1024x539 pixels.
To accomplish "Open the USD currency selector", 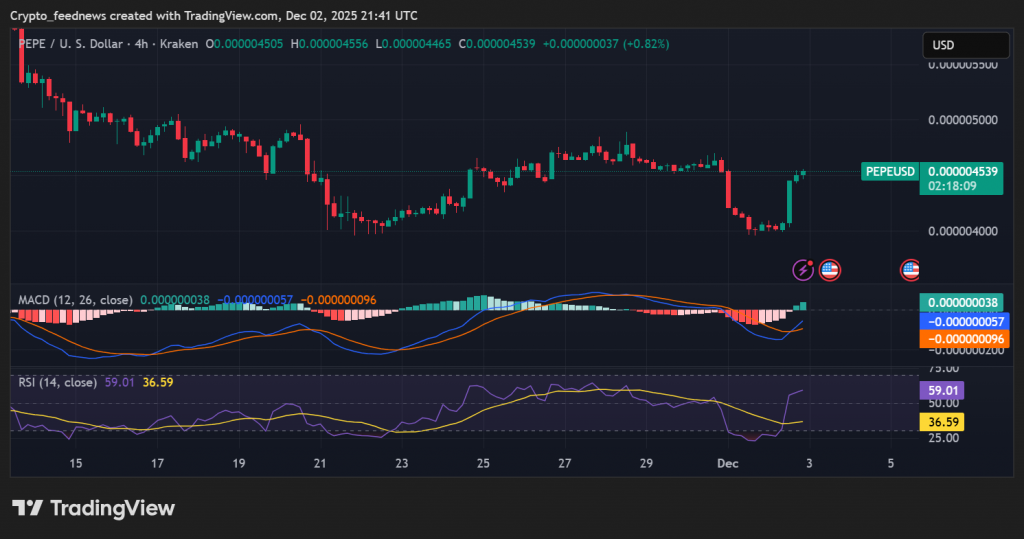I will coord(965,45).
